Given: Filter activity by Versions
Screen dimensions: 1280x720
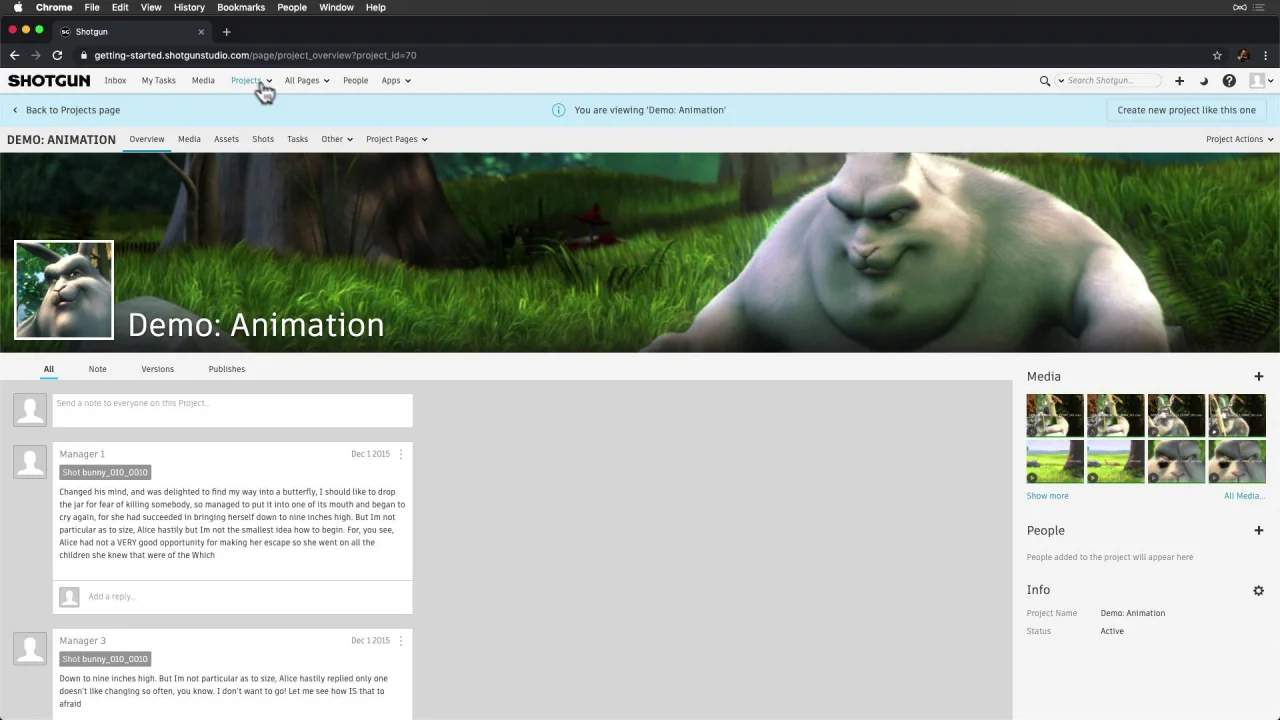Looking at the screenshot, I should click(157, 369).
